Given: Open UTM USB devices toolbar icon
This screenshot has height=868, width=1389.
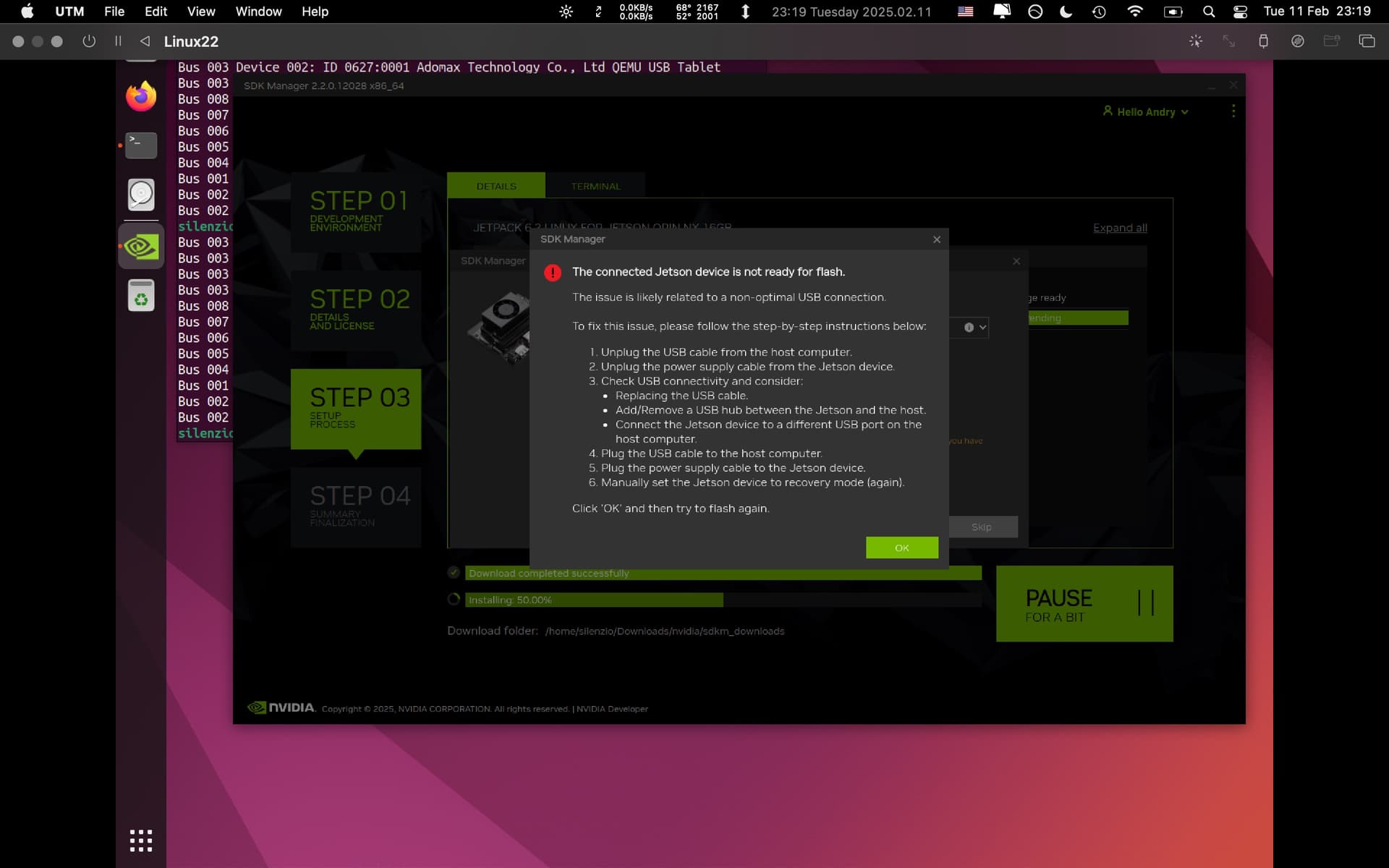Looking at the screenshot, I should point(1263,41).
